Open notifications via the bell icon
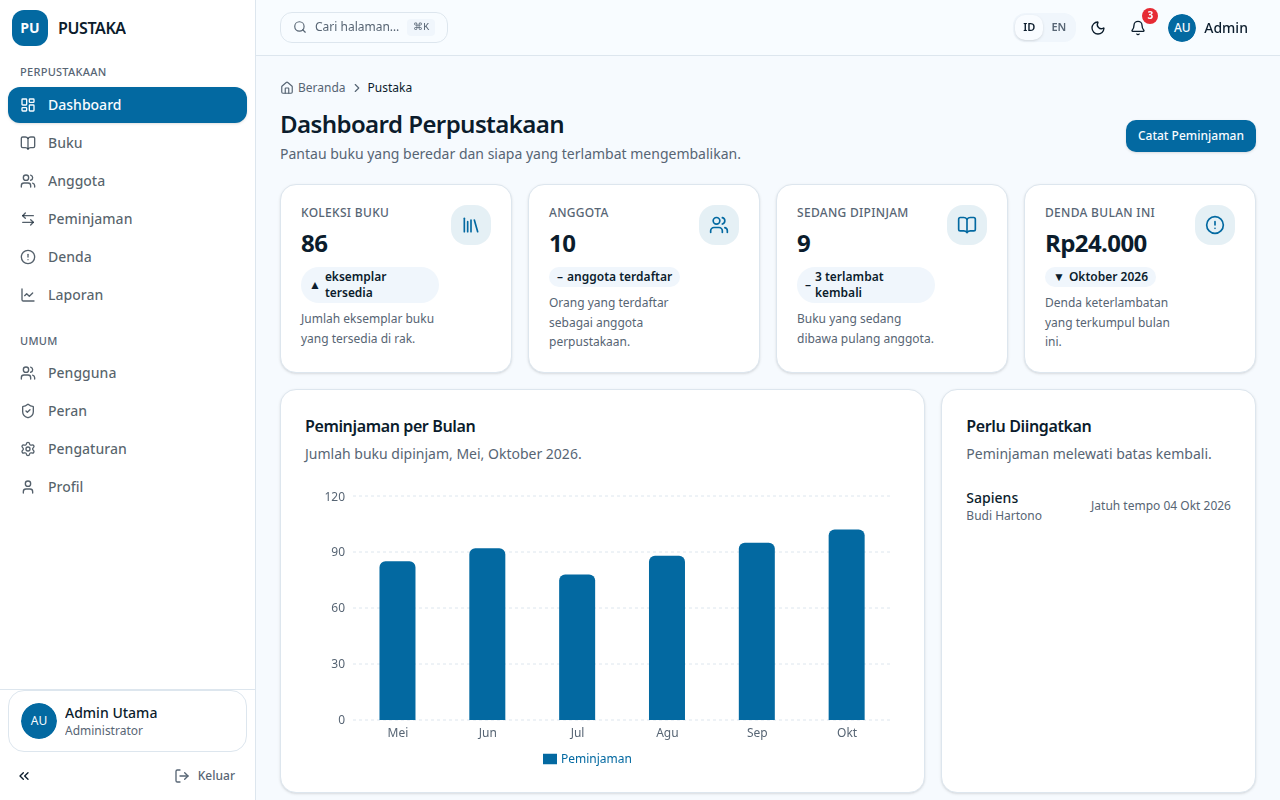 [1138, 28]
